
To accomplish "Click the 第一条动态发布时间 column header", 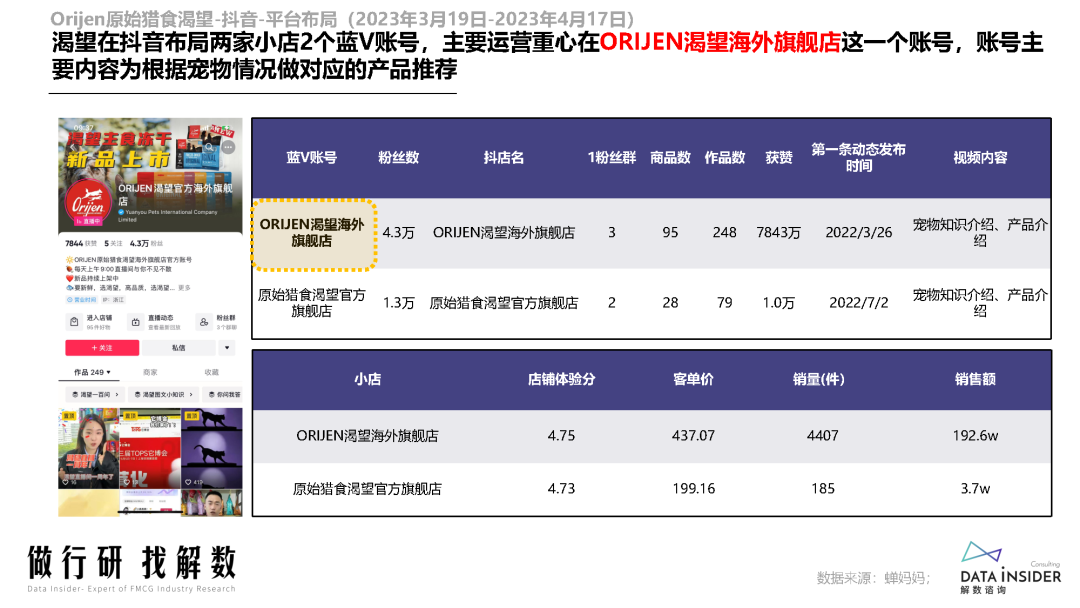I will click(x=858, y=158).
